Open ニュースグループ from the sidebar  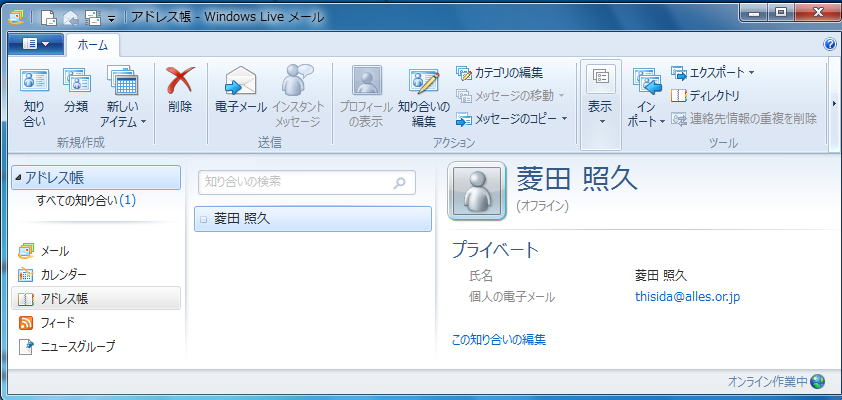68,346
